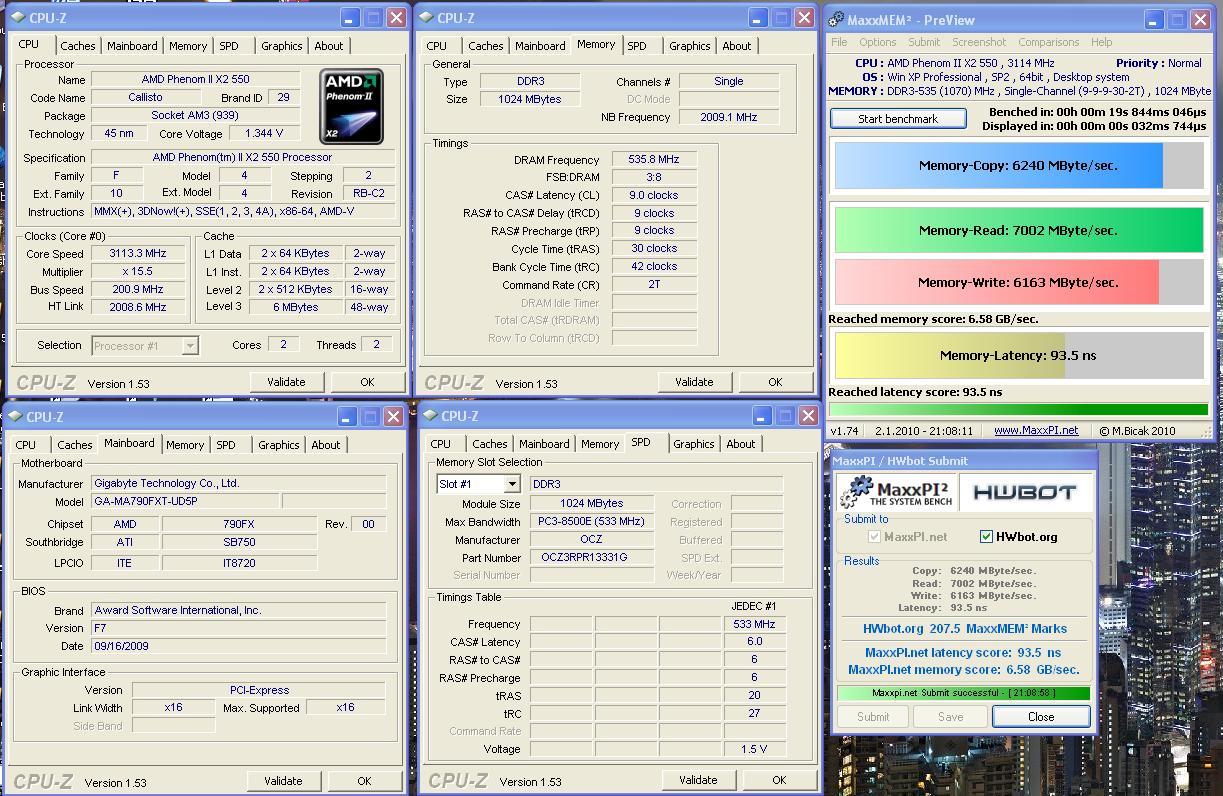Image resolution: width=1223 pixels, height=796 pixels.
Task: Open the Screenshot menu in MaxxMEM²
Action: pos(979,42)
